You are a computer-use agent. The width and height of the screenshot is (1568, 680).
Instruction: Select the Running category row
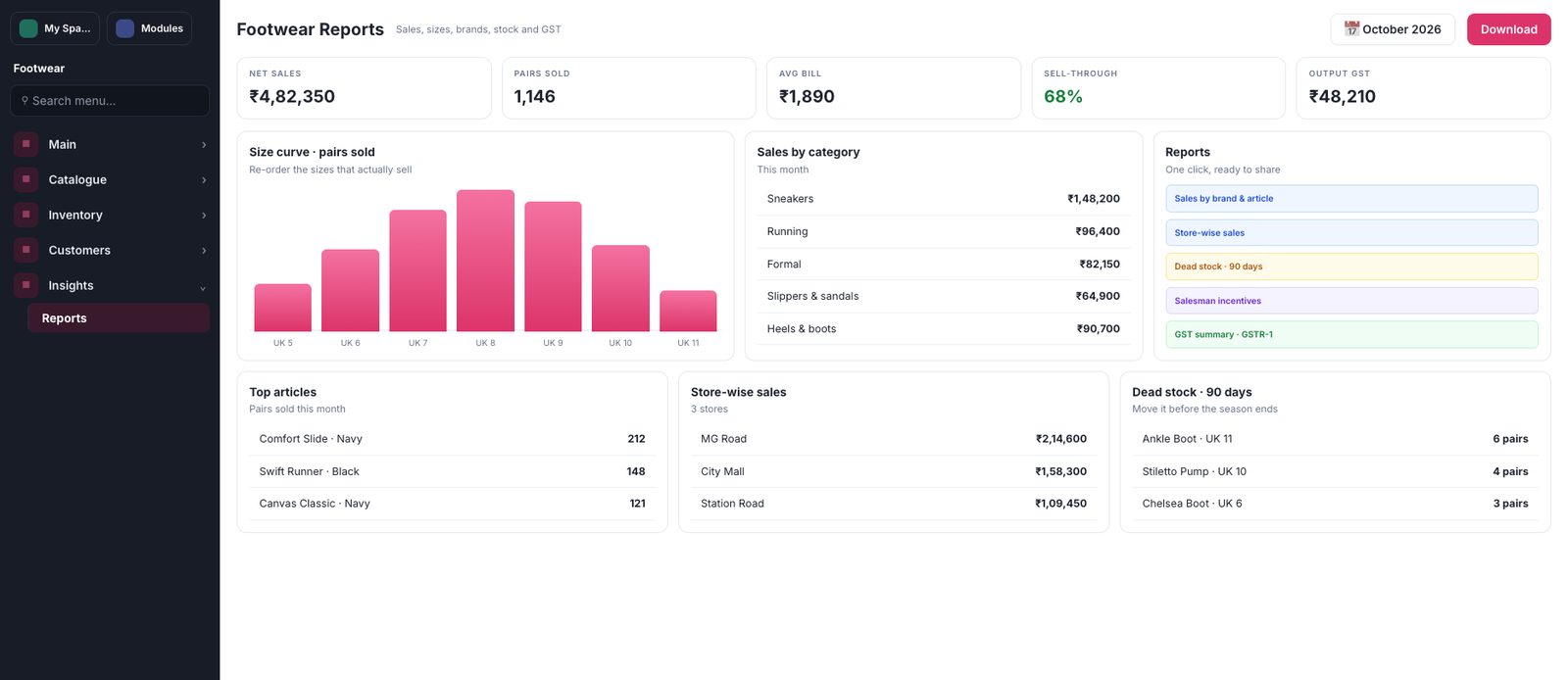point(944,231)
